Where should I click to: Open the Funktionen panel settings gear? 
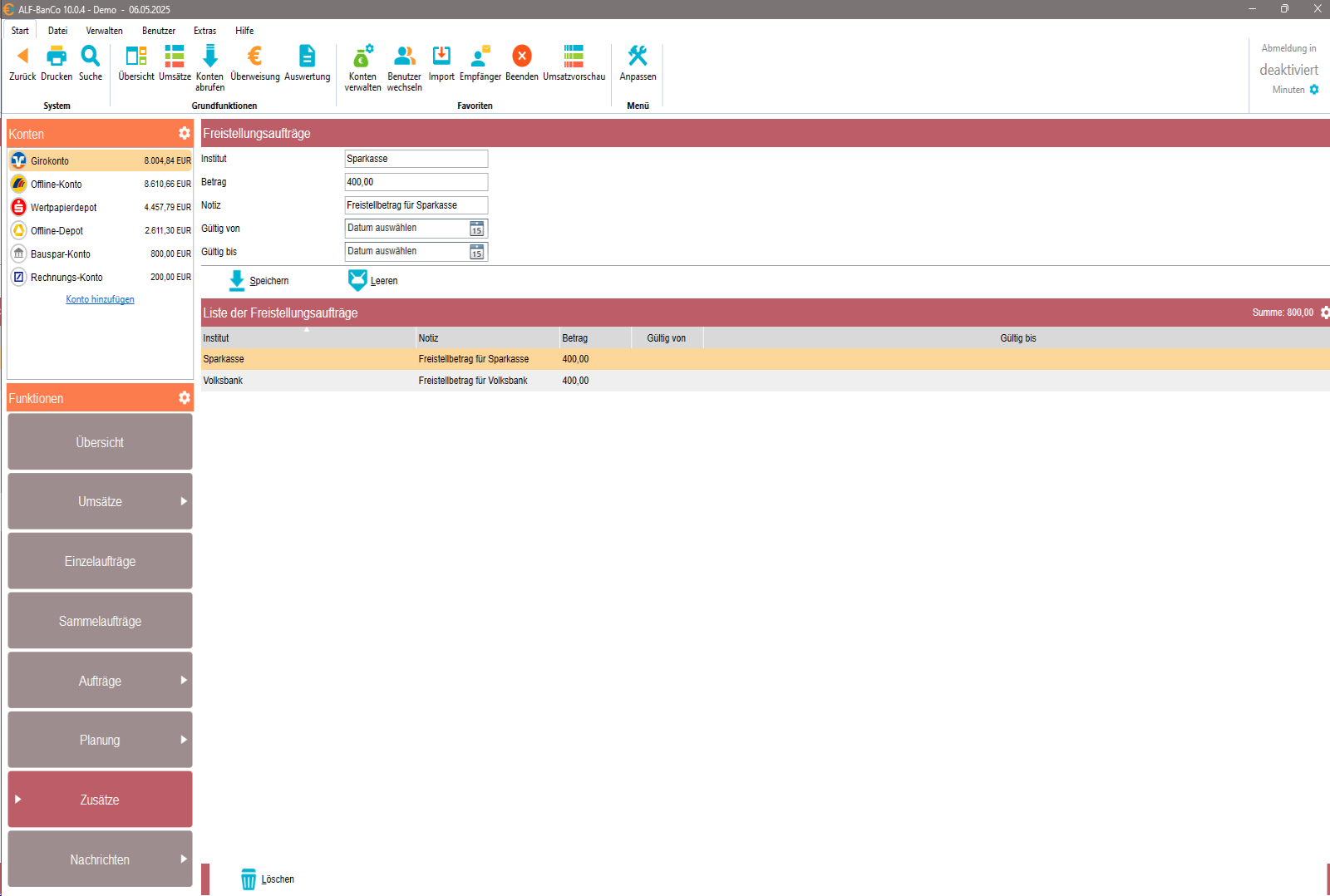[x=185, y=397]
